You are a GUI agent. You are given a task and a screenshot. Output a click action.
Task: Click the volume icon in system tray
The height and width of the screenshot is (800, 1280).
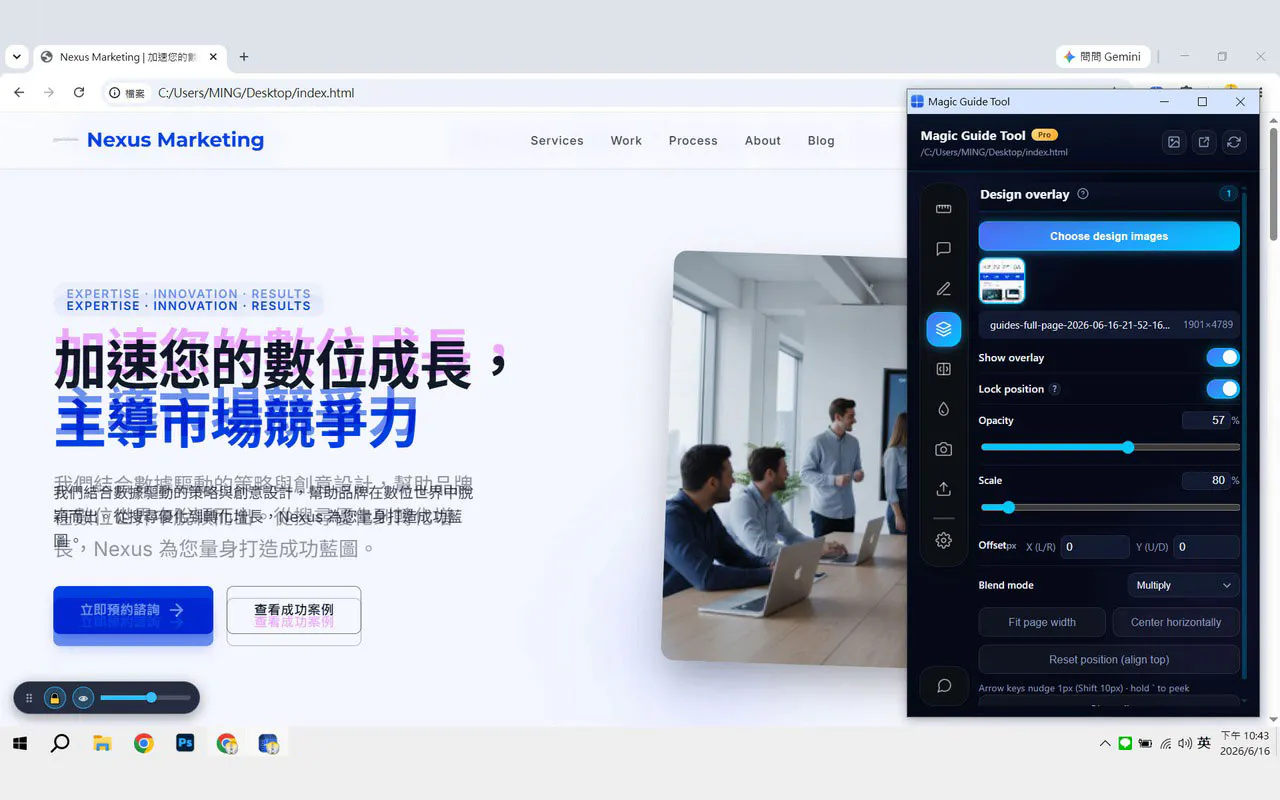1185,743
